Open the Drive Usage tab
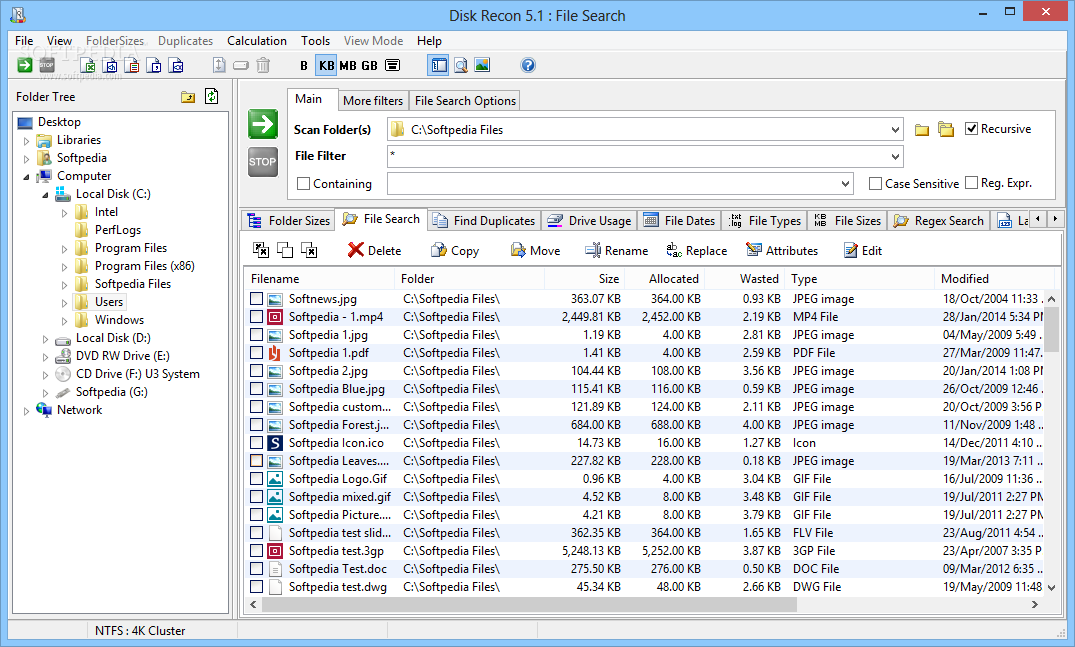This screenshot has width=1075, height=647. click(590, 221)
